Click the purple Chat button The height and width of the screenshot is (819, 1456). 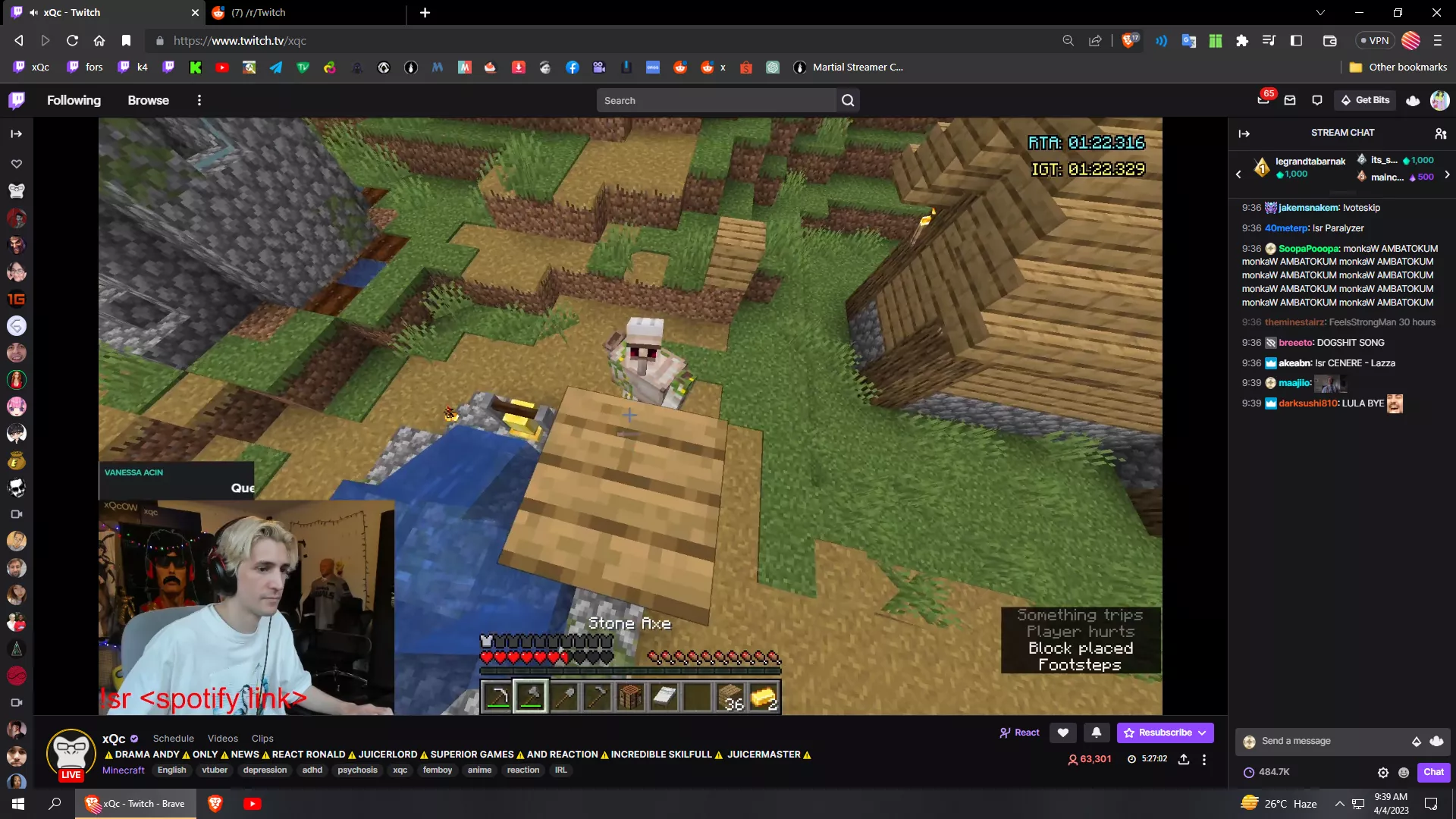click(x=1433, y=772)
